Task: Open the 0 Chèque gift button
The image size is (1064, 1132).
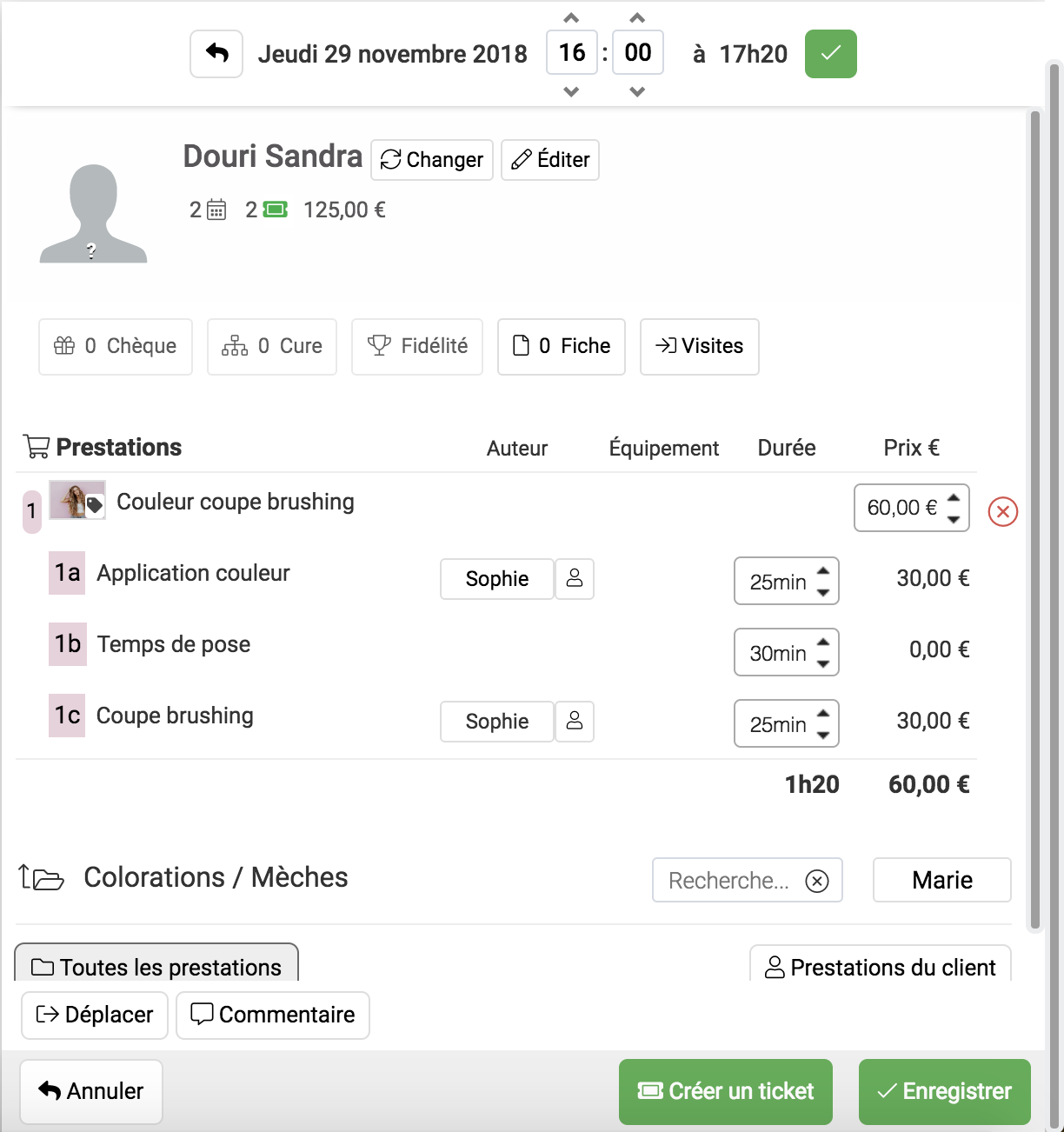Action: [116, 347]
